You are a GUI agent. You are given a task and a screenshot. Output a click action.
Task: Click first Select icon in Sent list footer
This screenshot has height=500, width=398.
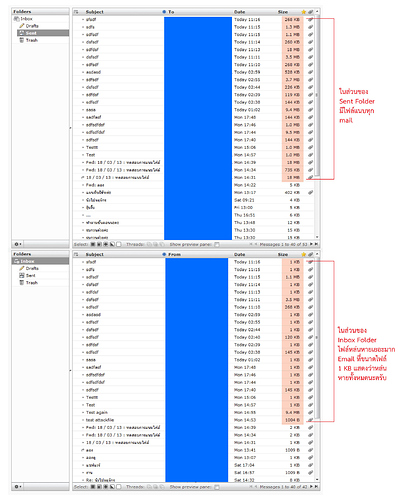tap(93, 244)
